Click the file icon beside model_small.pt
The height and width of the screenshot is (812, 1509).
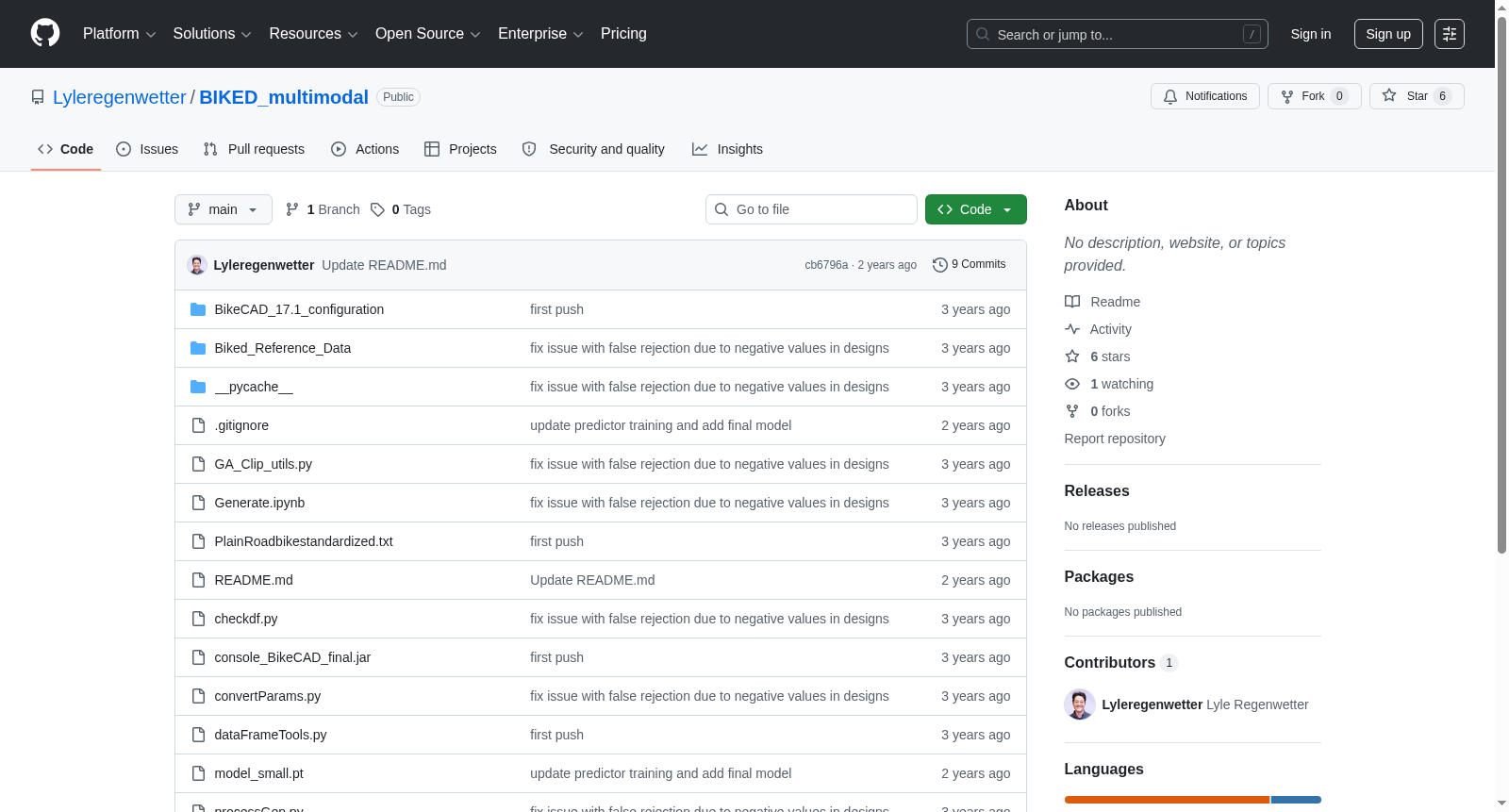(198, 773)
